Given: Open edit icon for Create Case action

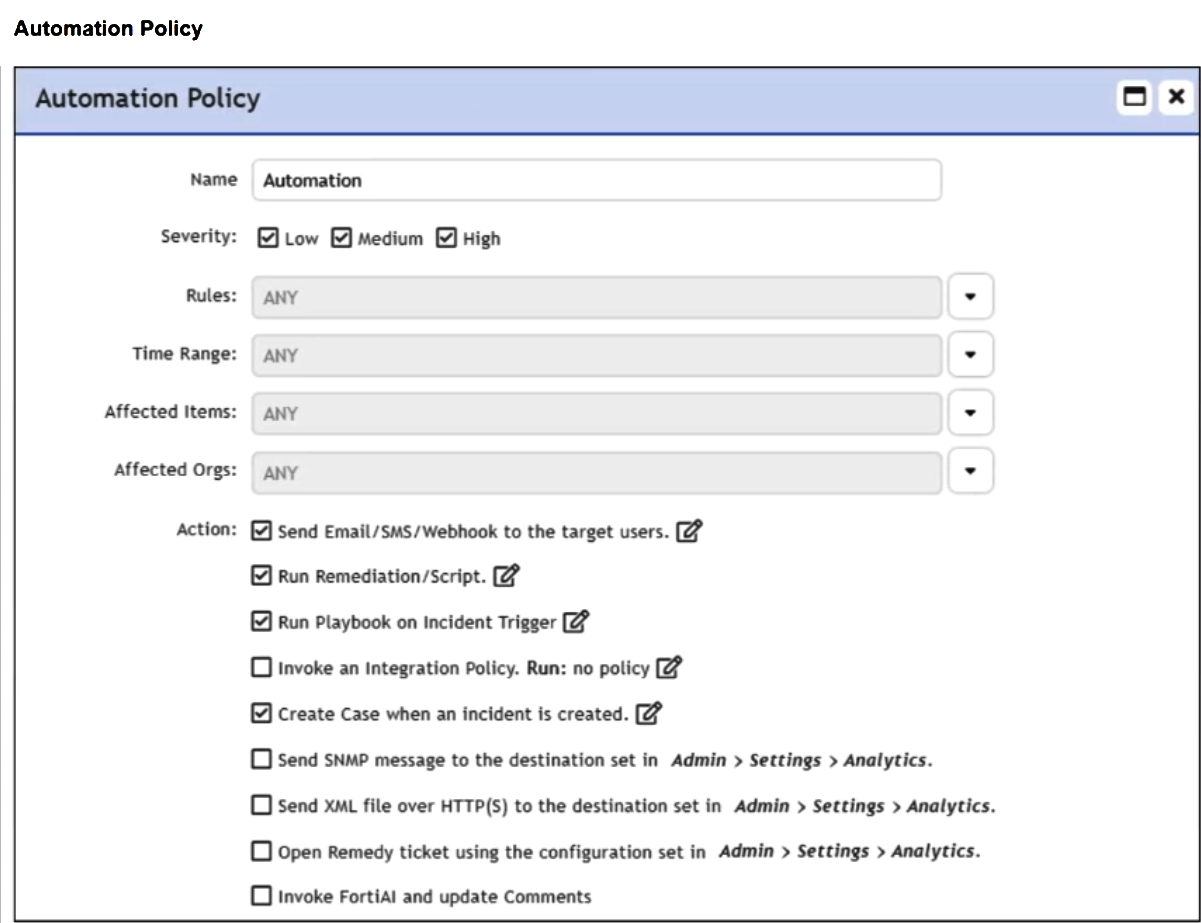Looking at the screenshot, I should click(x=650, y=714).
